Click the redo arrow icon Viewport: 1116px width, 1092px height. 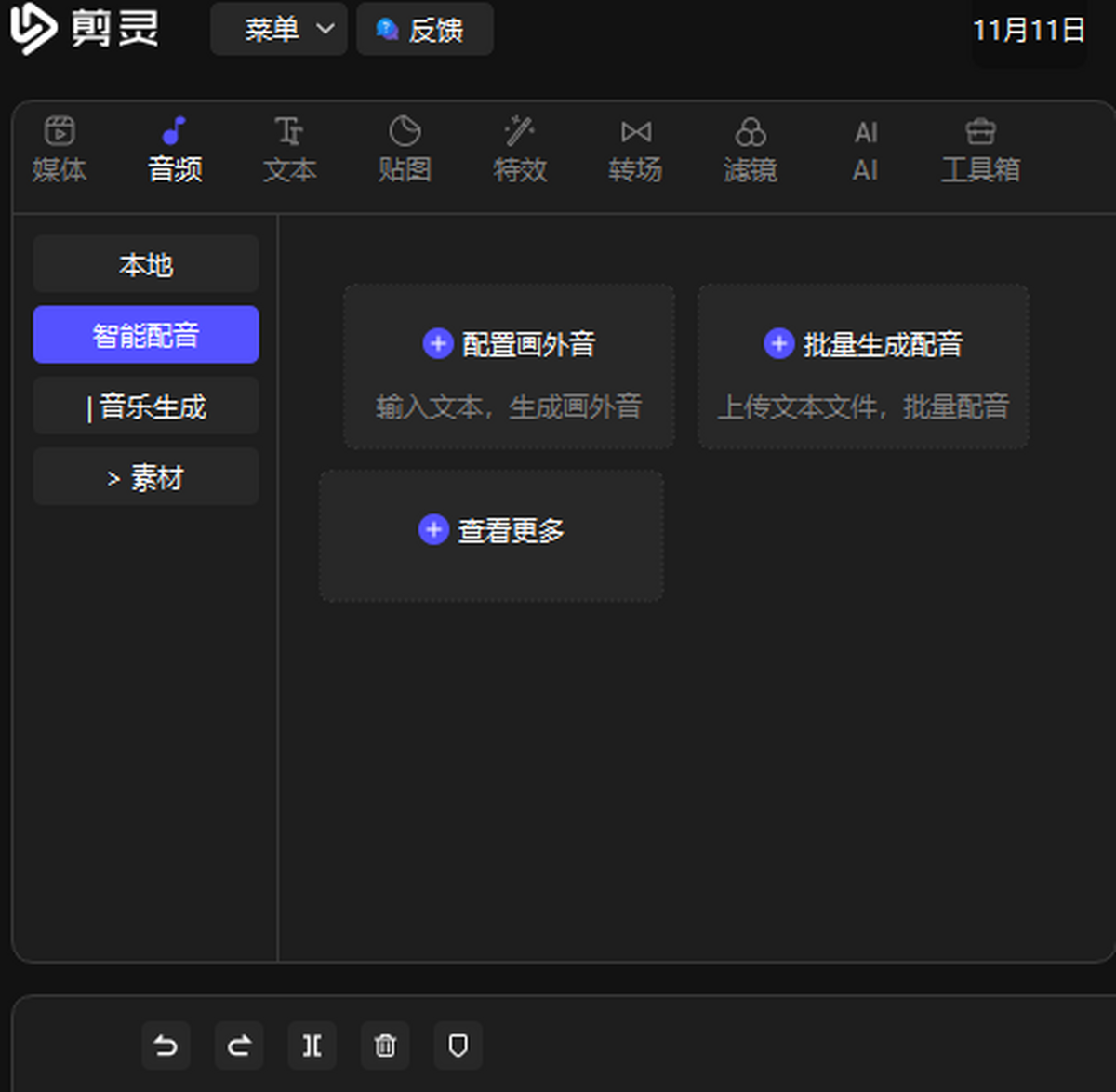click(x=239, y=1045)
